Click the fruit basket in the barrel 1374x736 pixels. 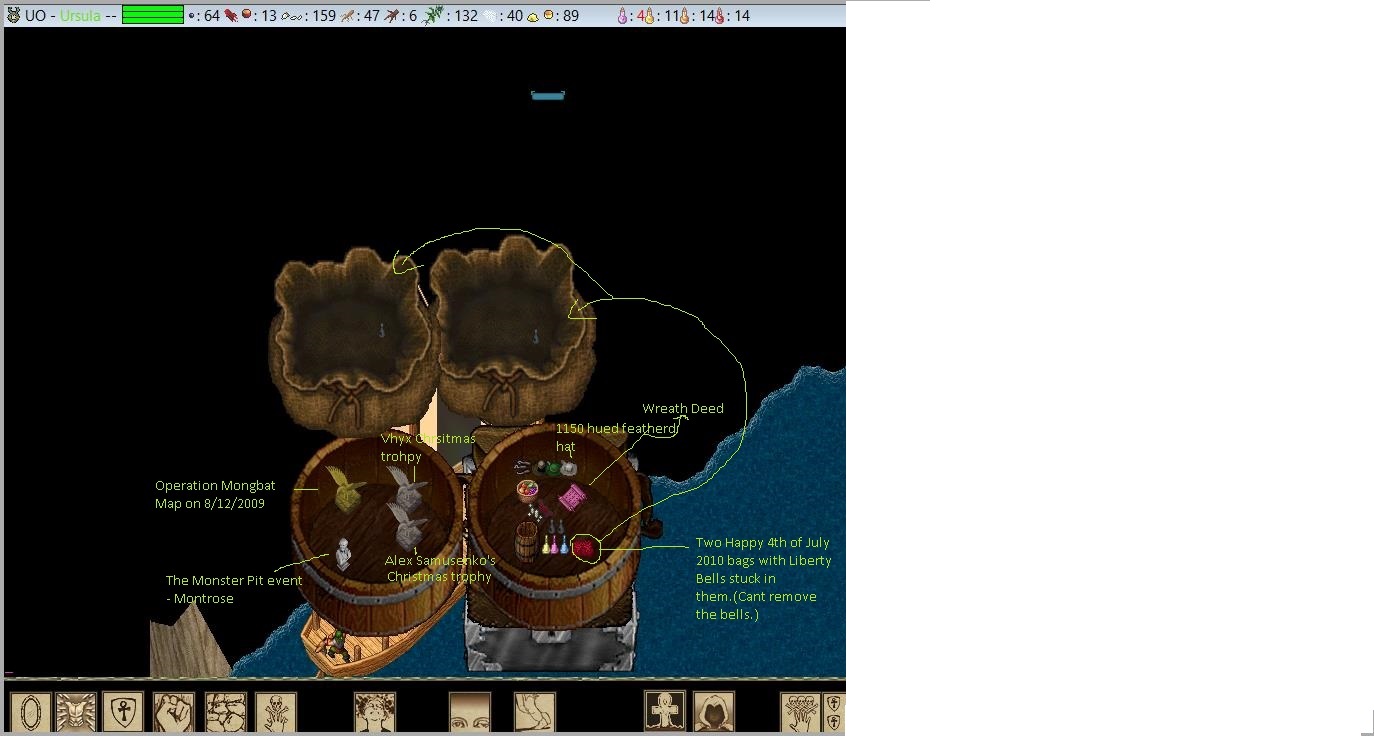pyautogui.click(x=527, y=490)
